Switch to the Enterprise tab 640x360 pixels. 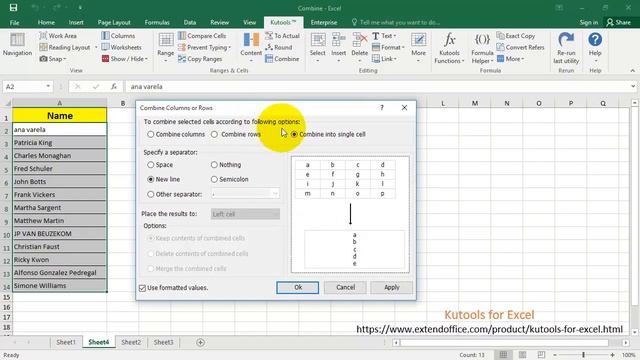click(324, 22)
